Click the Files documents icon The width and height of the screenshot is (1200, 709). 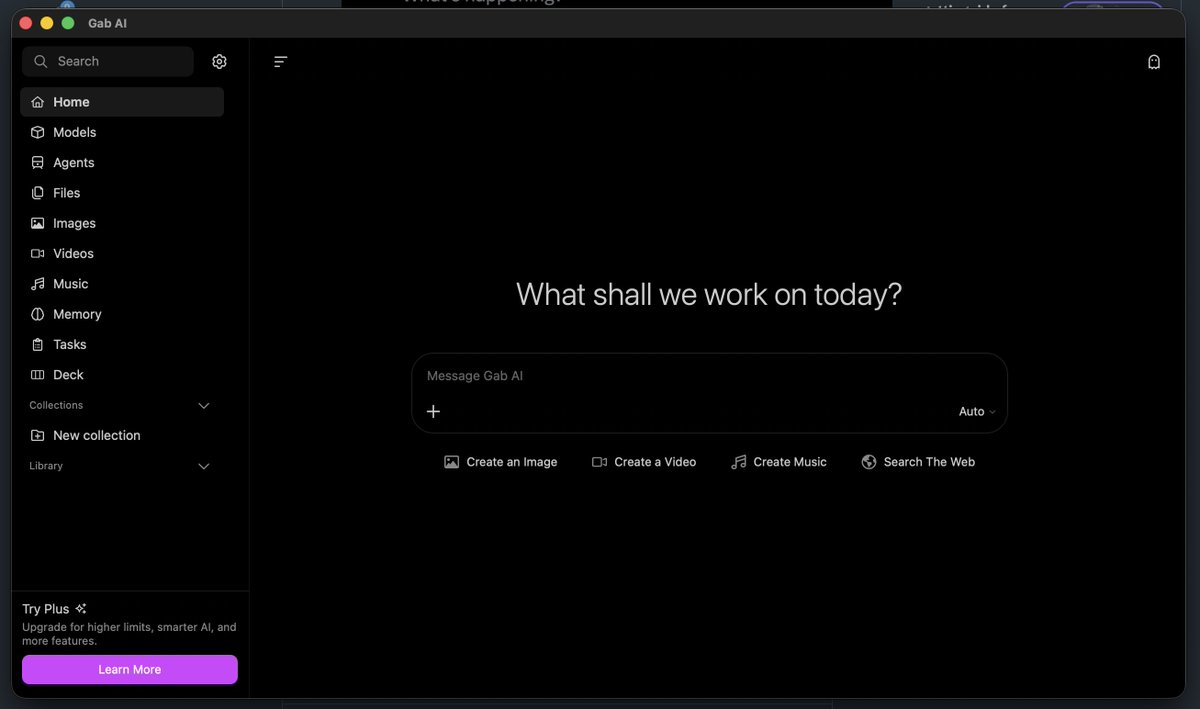38,193
